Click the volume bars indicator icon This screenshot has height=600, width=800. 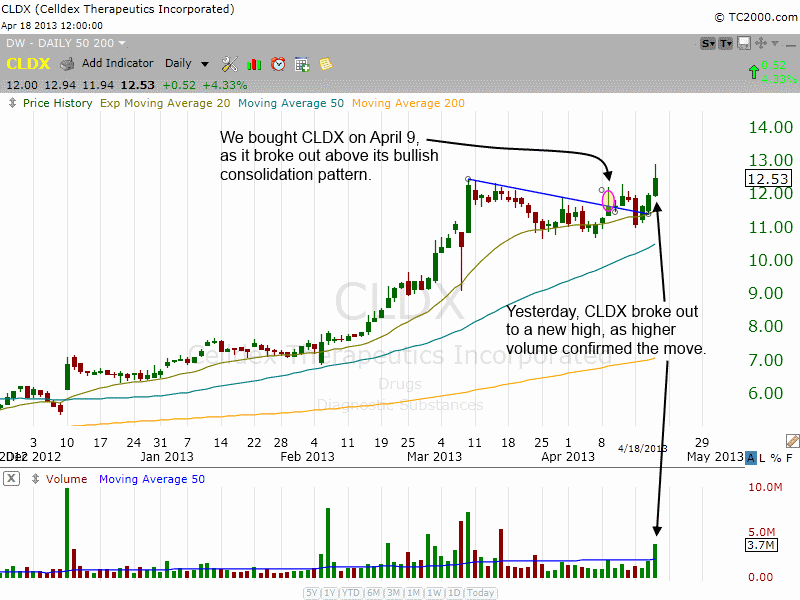(x=253, y=63)
